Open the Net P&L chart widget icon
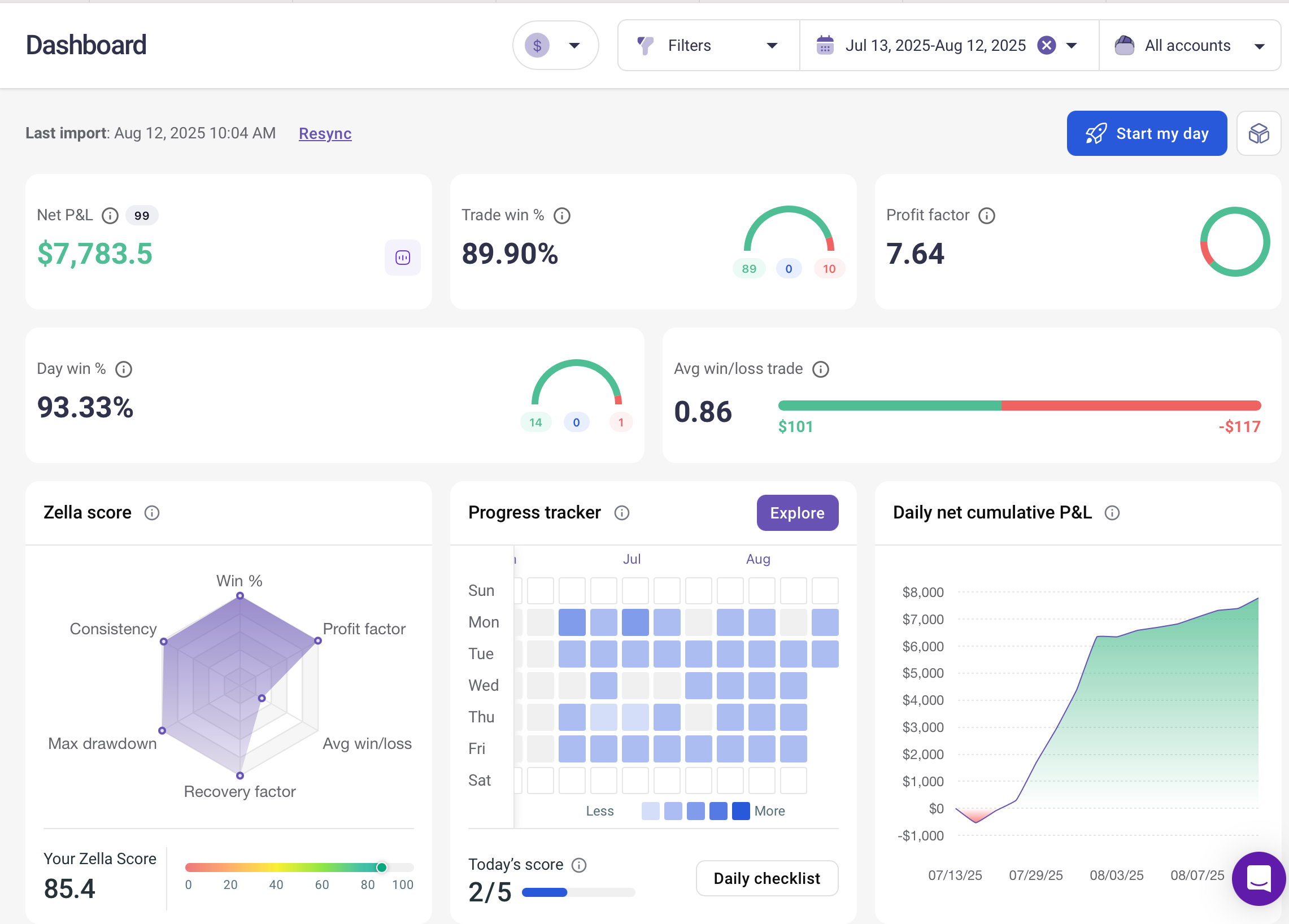Screen dimensions: 1289x924 pyautogui.click(x=402, y=258)
